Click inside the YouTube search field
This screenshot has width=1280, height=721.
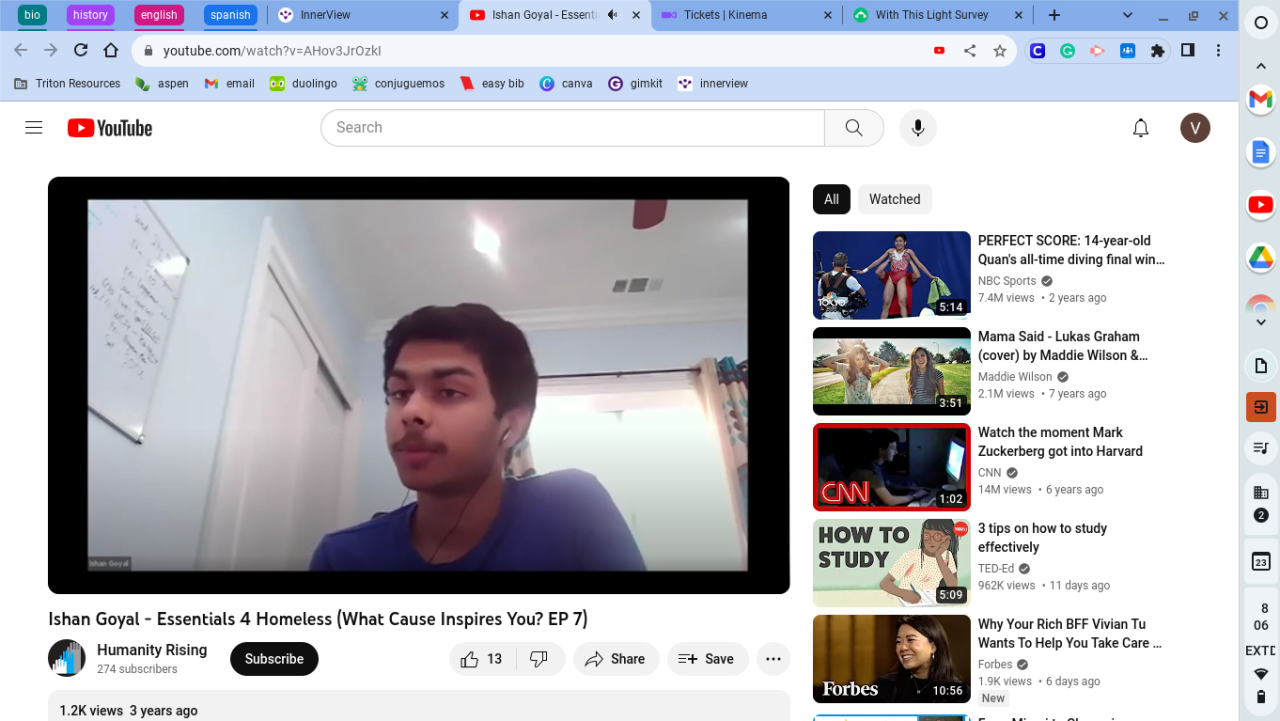572,128
